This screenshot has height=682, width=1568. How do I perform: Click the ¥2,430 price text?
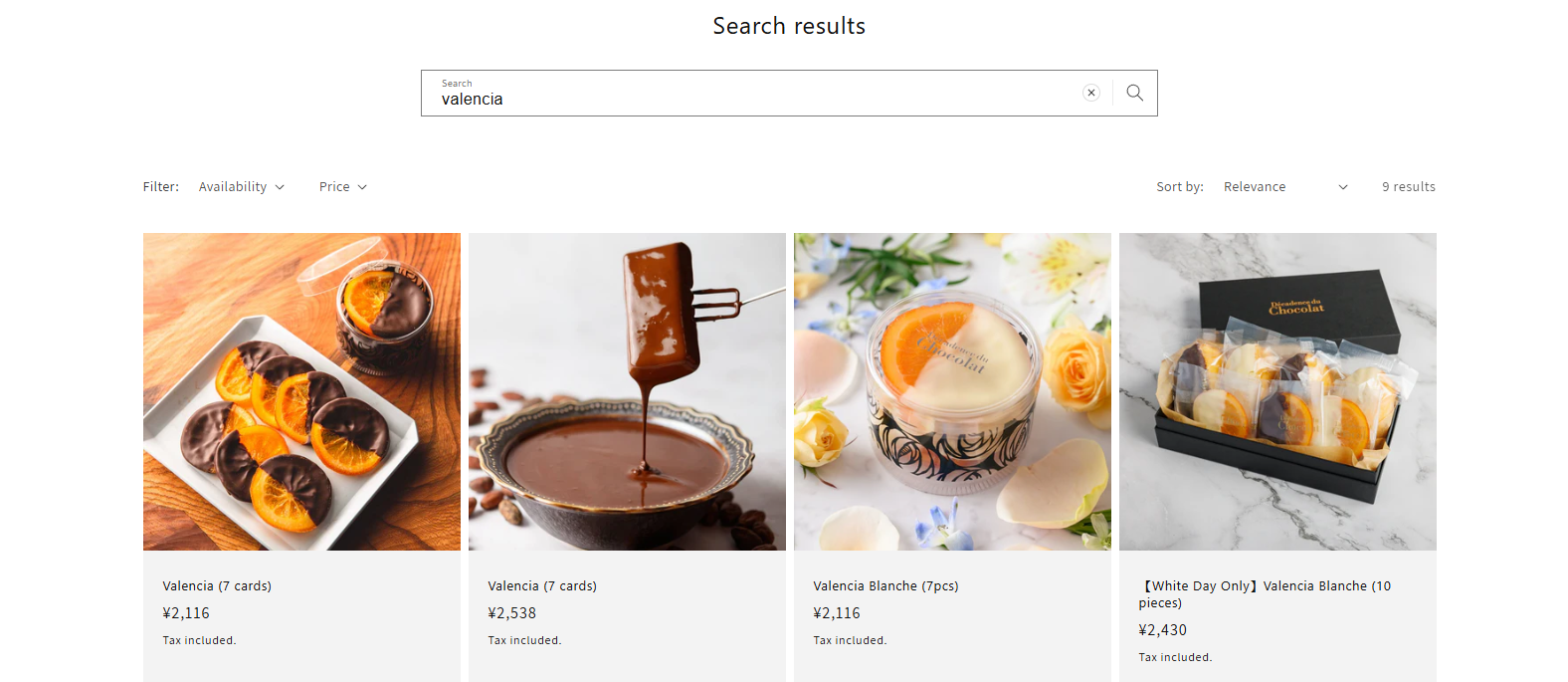[1163, 630]
